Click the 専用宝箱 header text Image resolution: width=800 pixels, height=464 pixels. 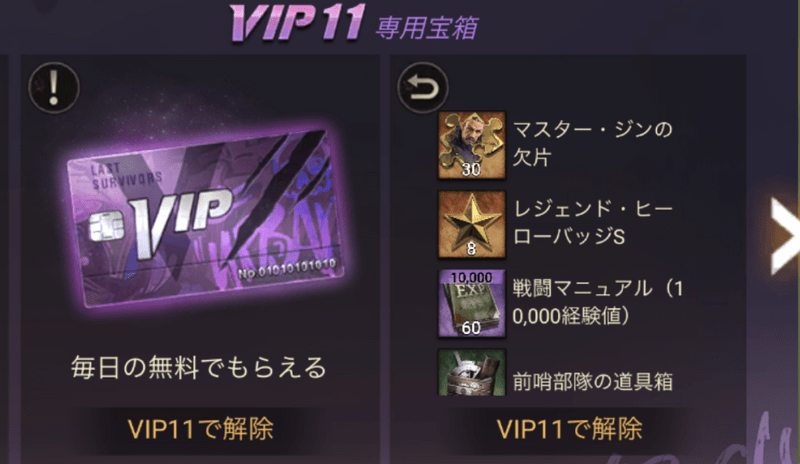pos(427,28)
